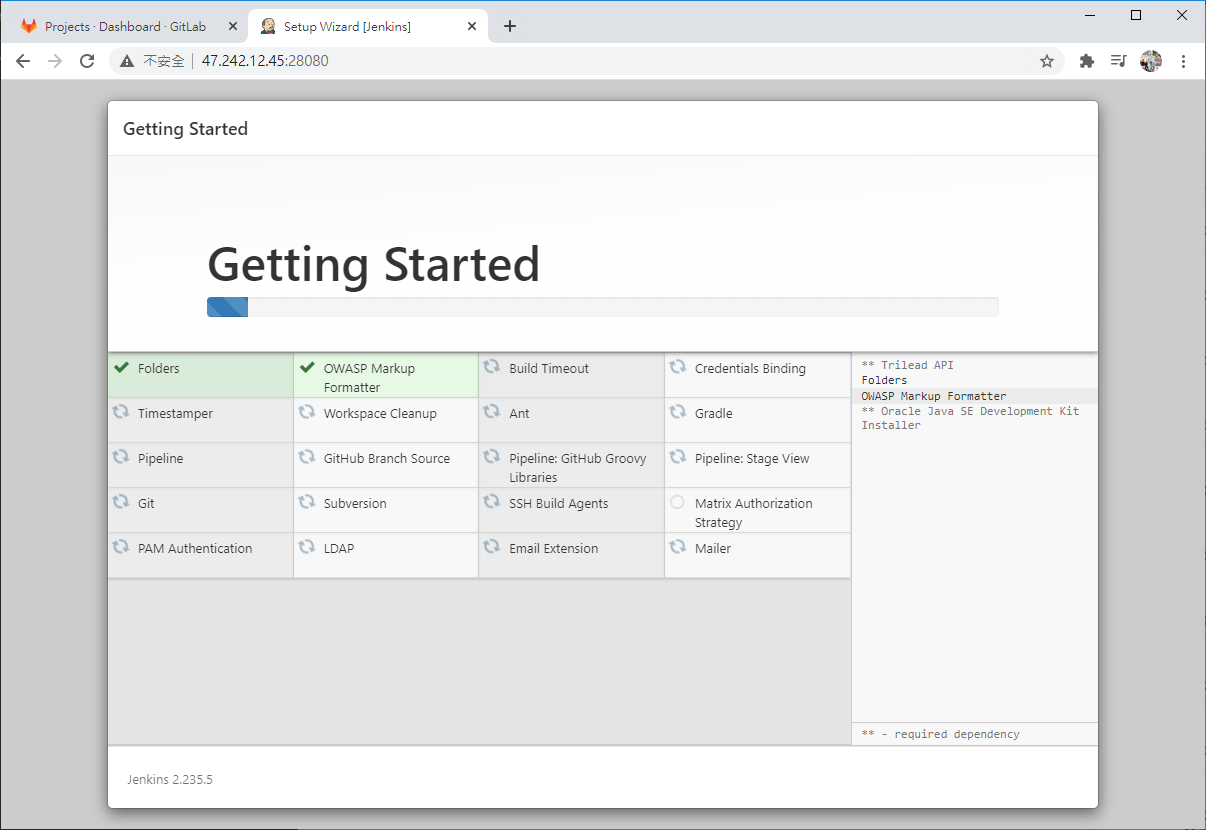Click the spinner icon beside Email Extension
Screen dimensions: 1206x830
click(492, 547)
